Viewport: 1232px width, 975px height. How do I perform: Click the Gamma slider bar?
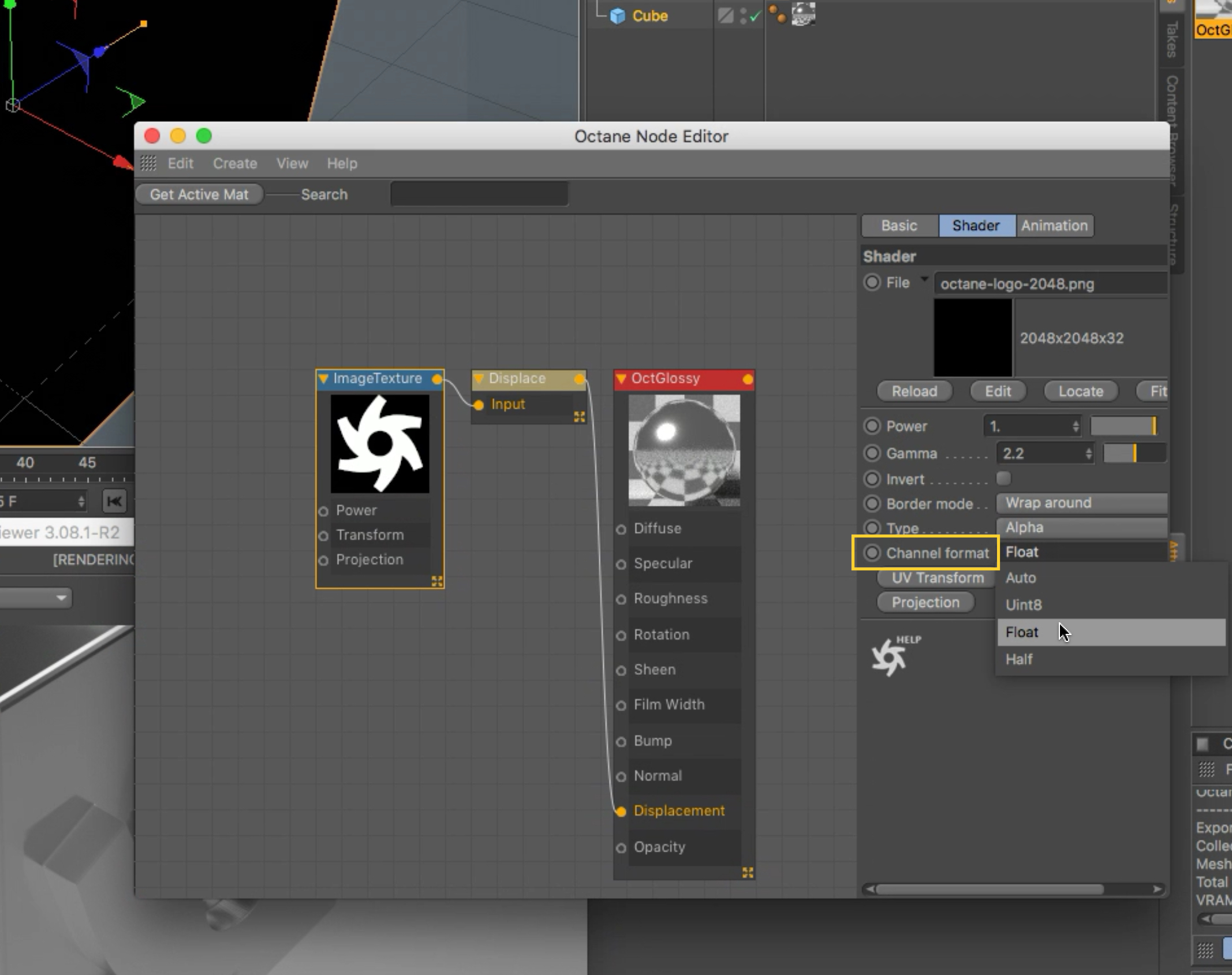point(1134,453)
